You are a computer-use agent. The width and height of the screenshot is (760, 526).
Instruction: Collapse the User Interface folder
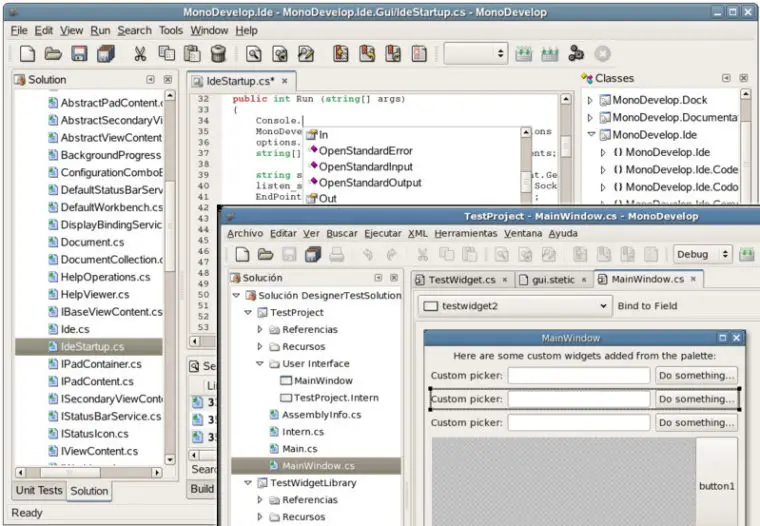(260, 364)
